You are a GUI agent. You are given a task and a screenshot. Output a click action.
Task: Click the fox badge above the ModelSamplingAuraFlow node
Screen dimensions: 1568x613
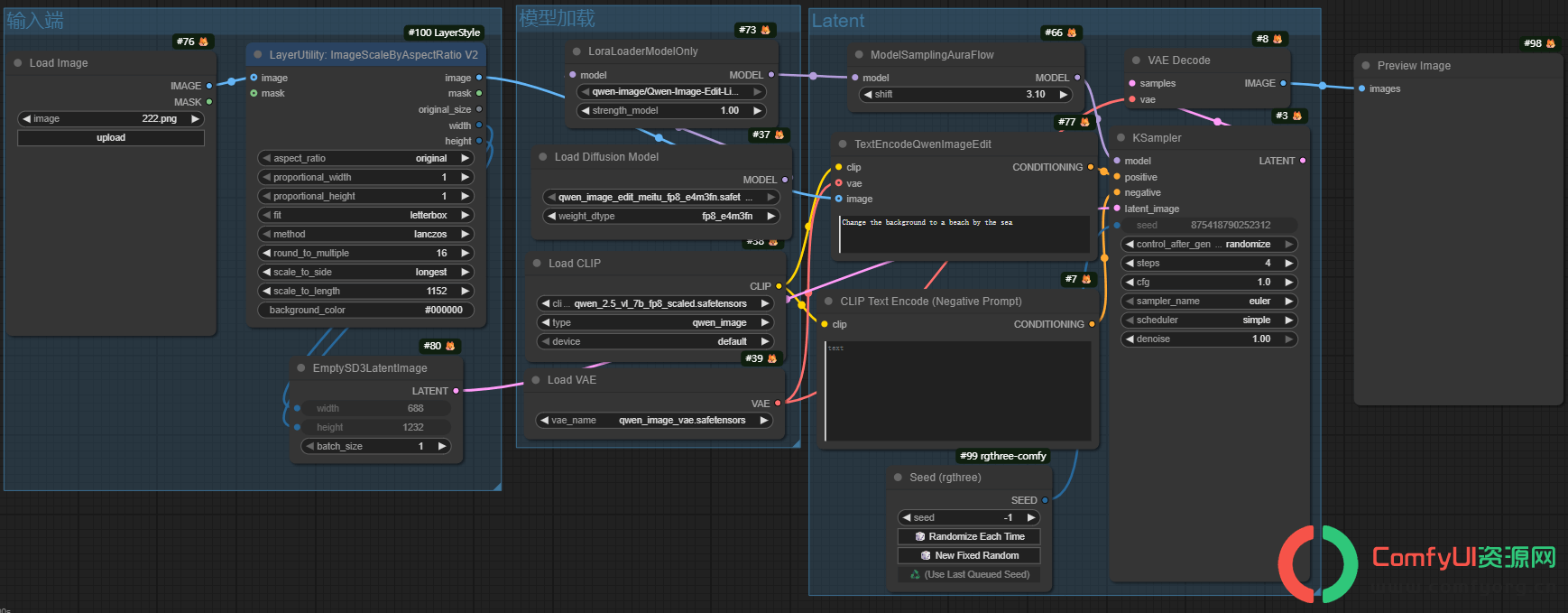coord(1072,33)
